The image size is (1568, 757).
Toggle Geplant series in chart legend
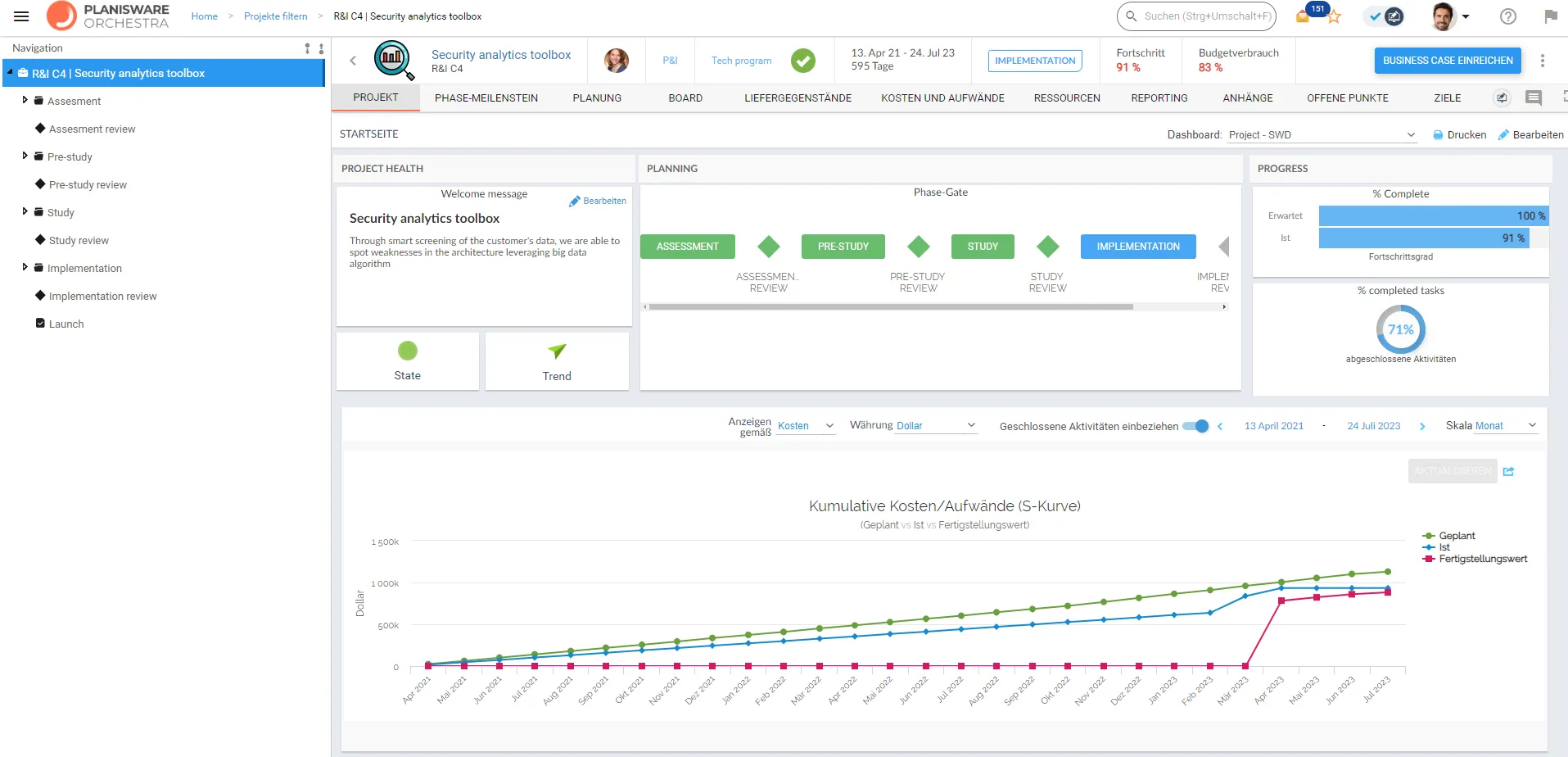click(1457, 536)
